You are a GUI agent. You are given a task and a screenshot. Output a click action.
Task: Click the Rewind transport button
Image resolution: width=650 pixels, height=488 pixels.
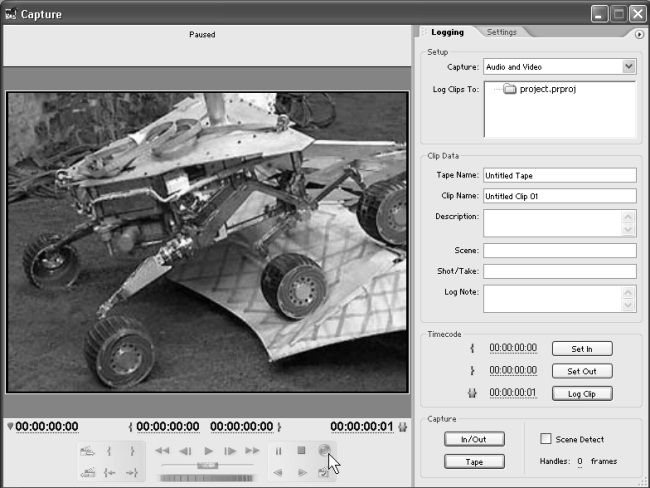point(163,451)
